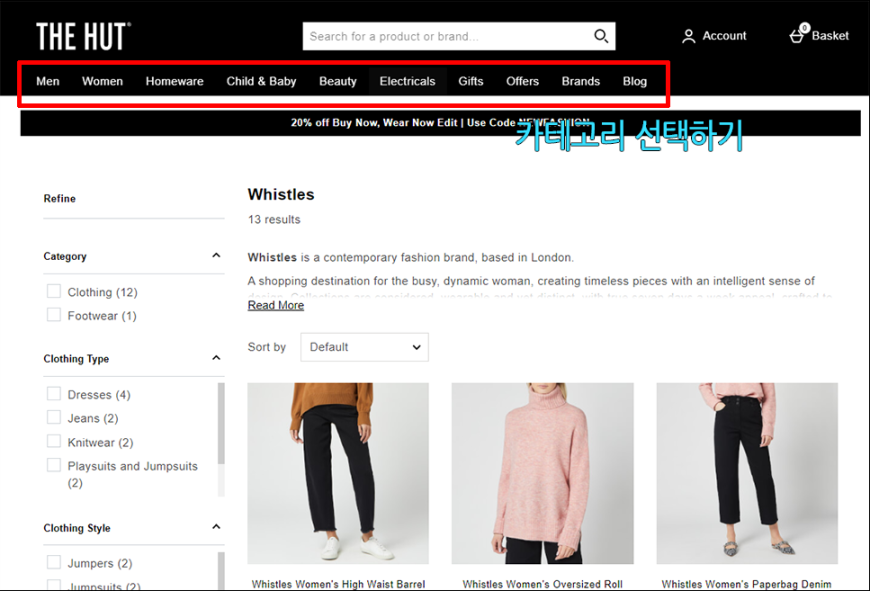This screenshot has height=591, width=870.
Task: Open the Child & Baby menu
Action: tap(261, 81)
